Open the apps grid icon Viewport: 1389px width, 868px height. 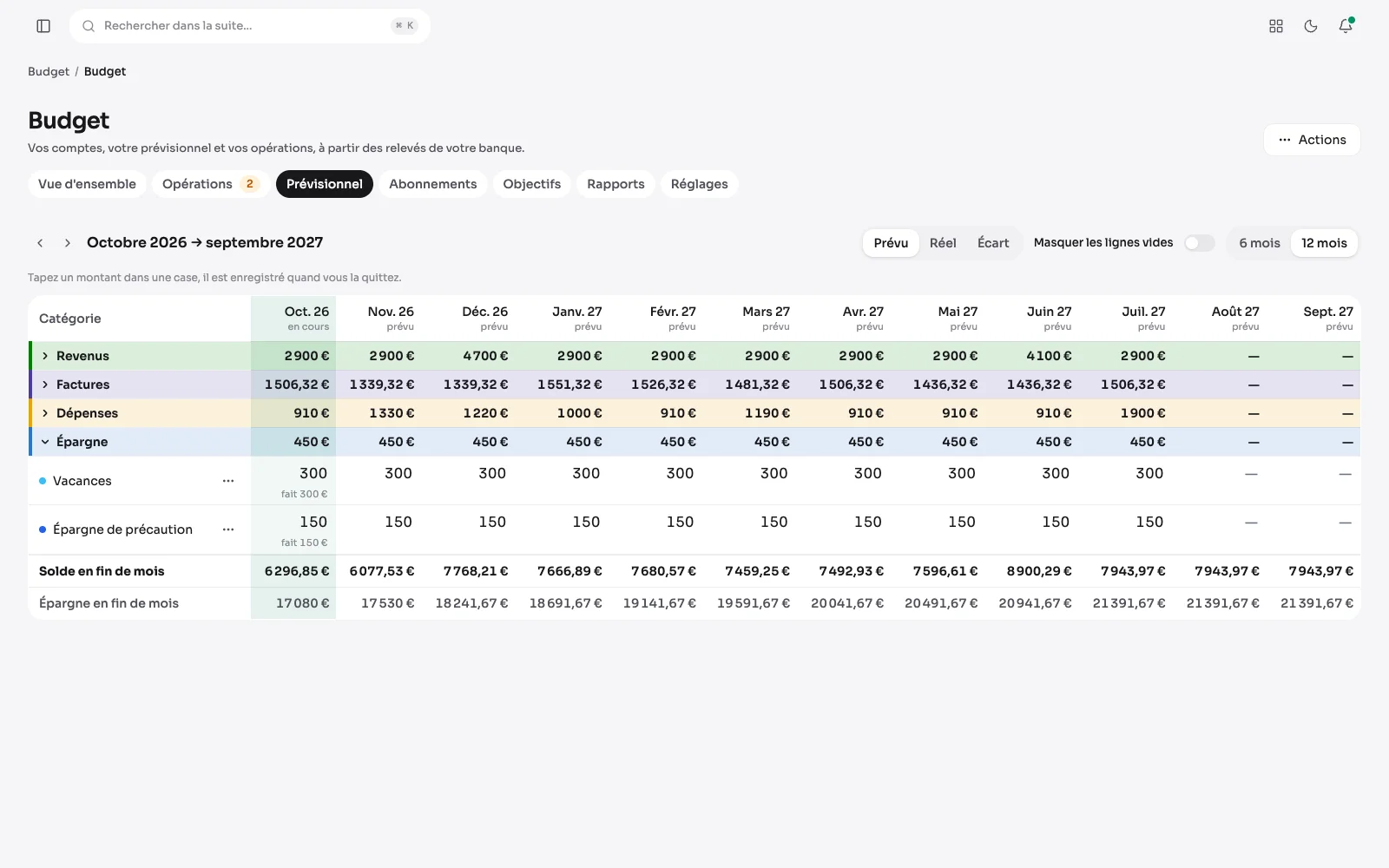pos(1276,26)
